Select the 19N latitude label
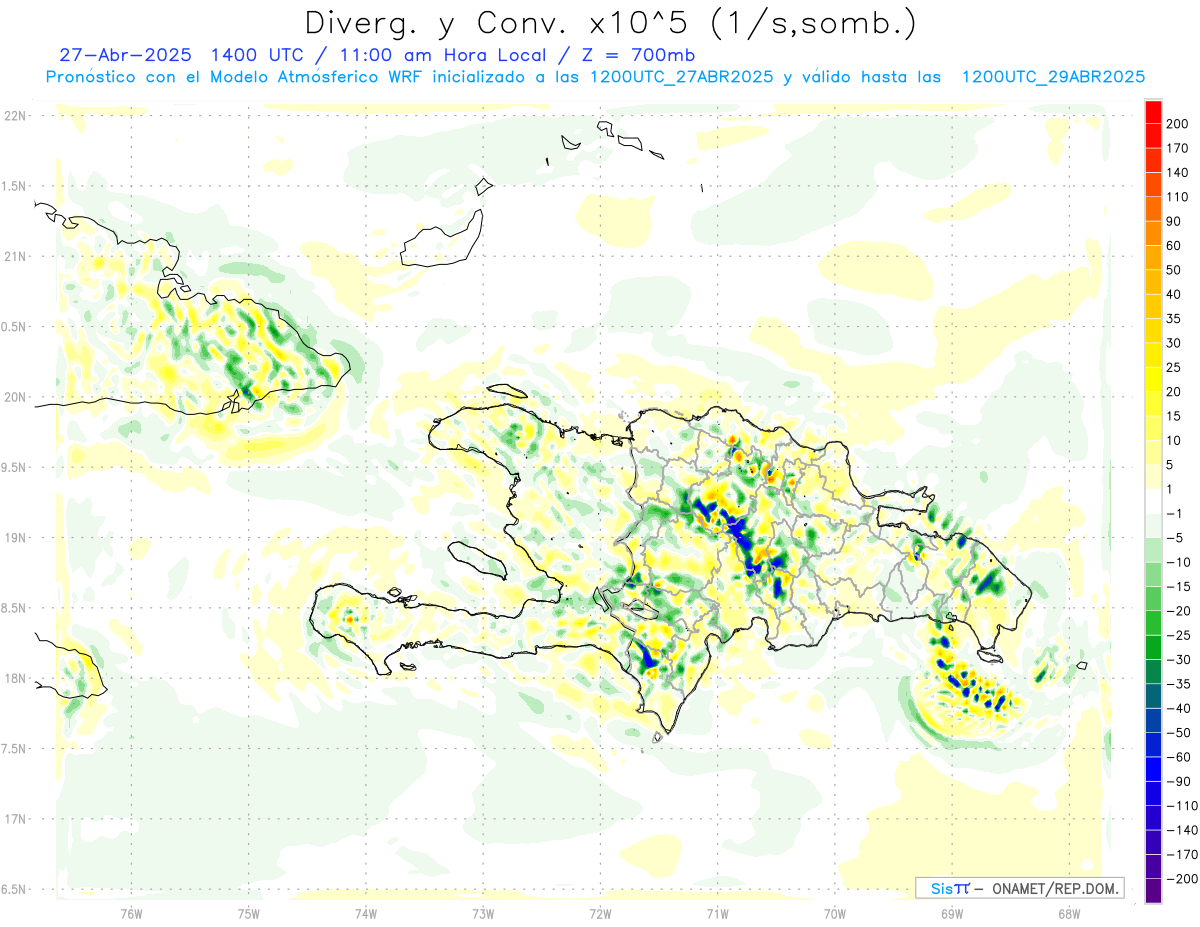Image resolution: width=1200 pixels, height=927 pixels. 14,537
